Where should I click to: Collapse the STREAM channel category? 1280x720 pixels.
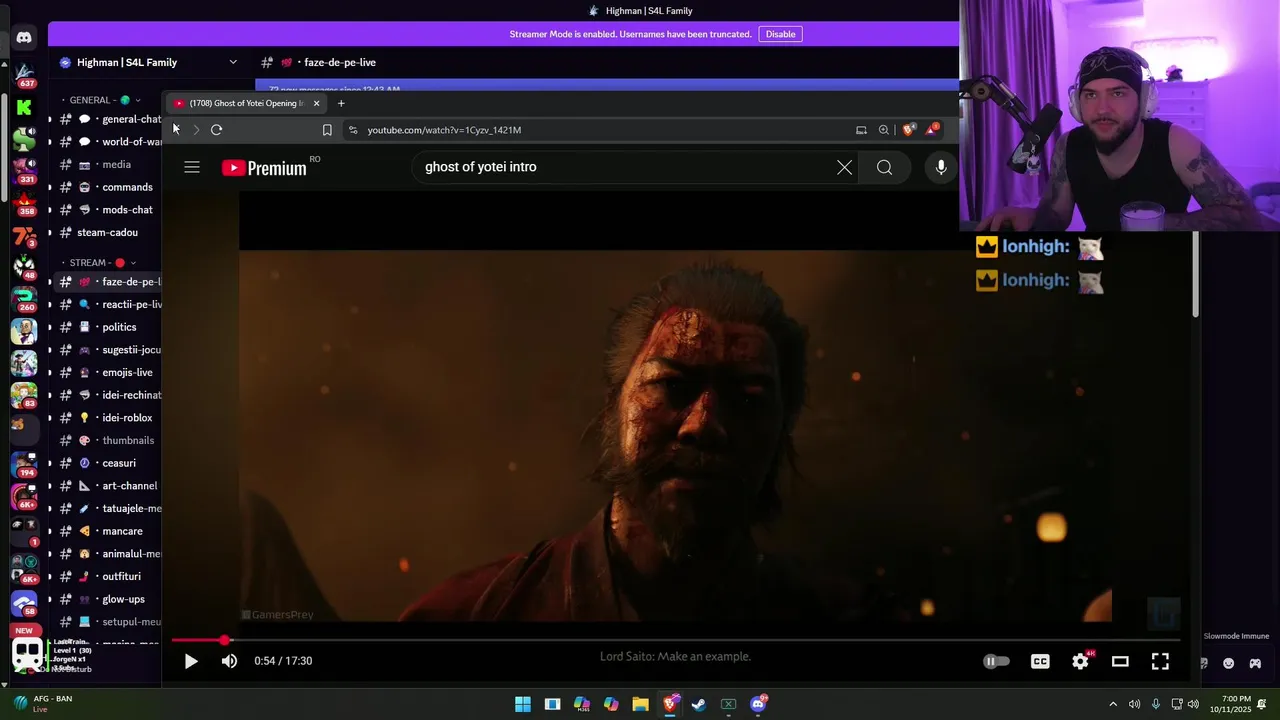tap(98, 263)
